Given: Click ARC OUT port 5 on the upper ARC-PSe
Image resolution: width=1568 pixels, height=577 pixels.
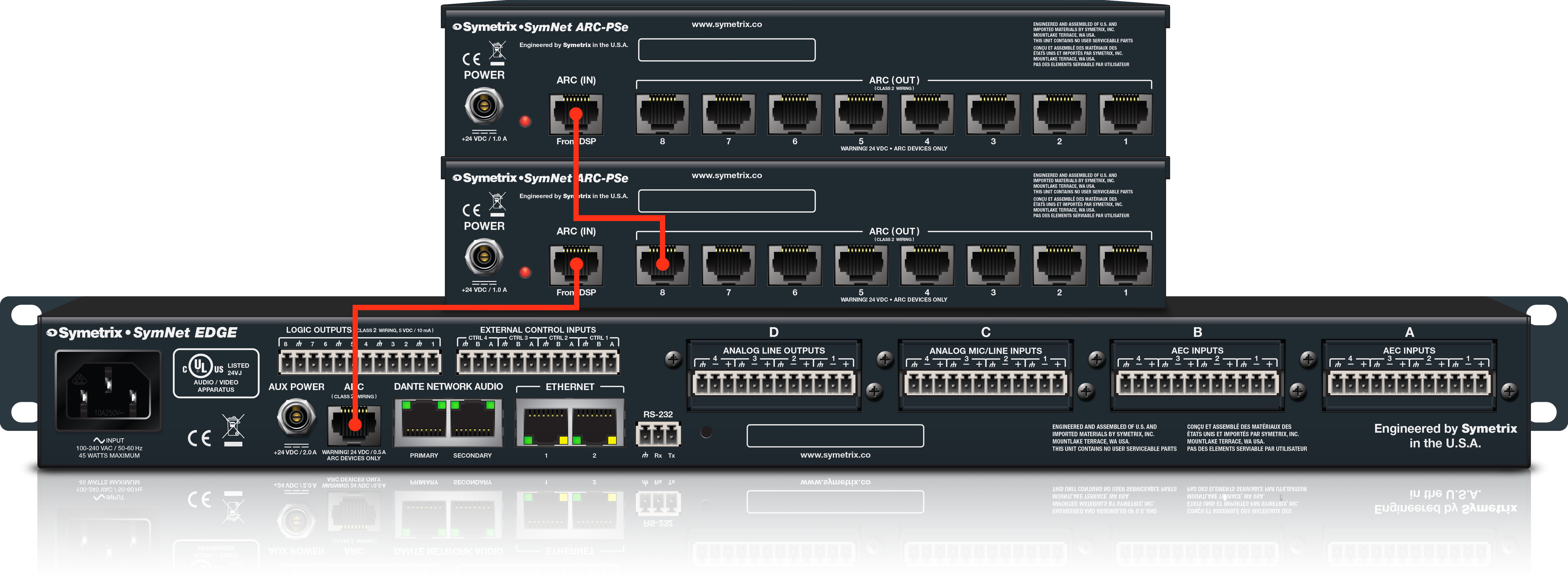Looking at the screenshot, I should (861, 114).
